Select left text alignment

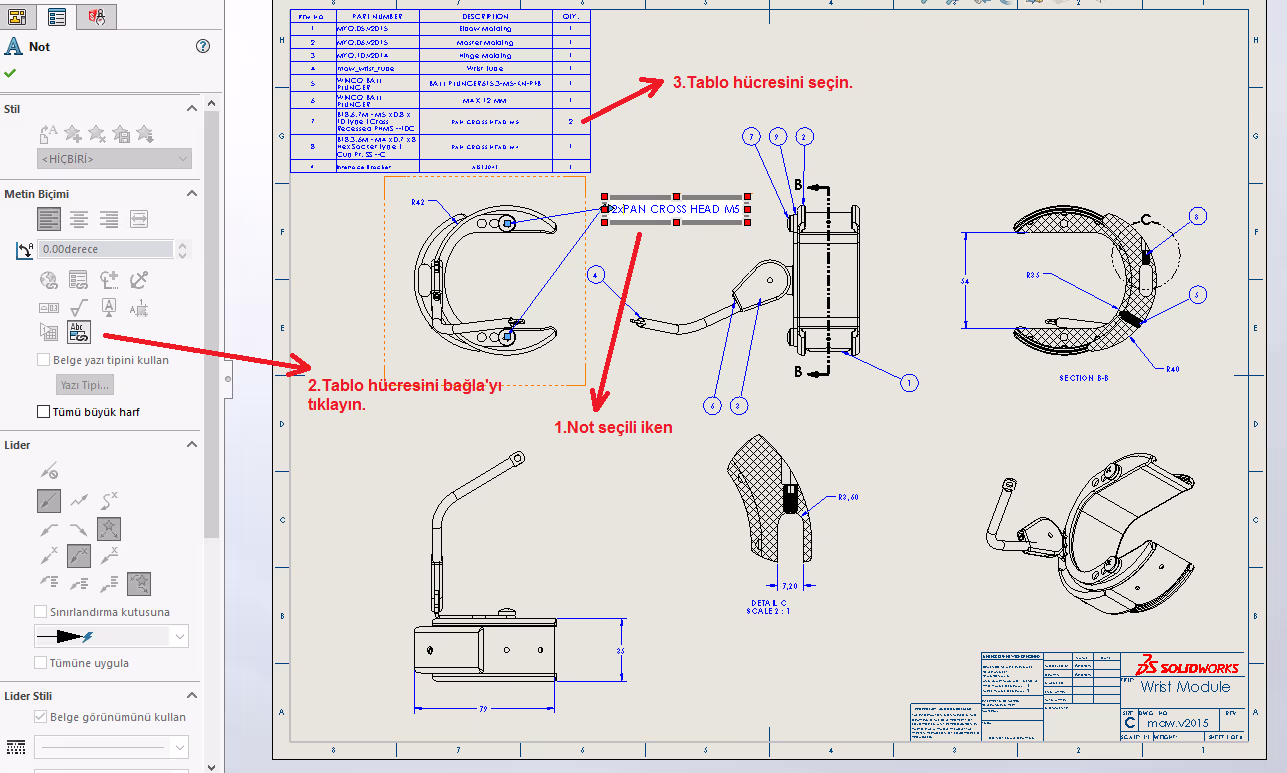[x=48, y=219]
